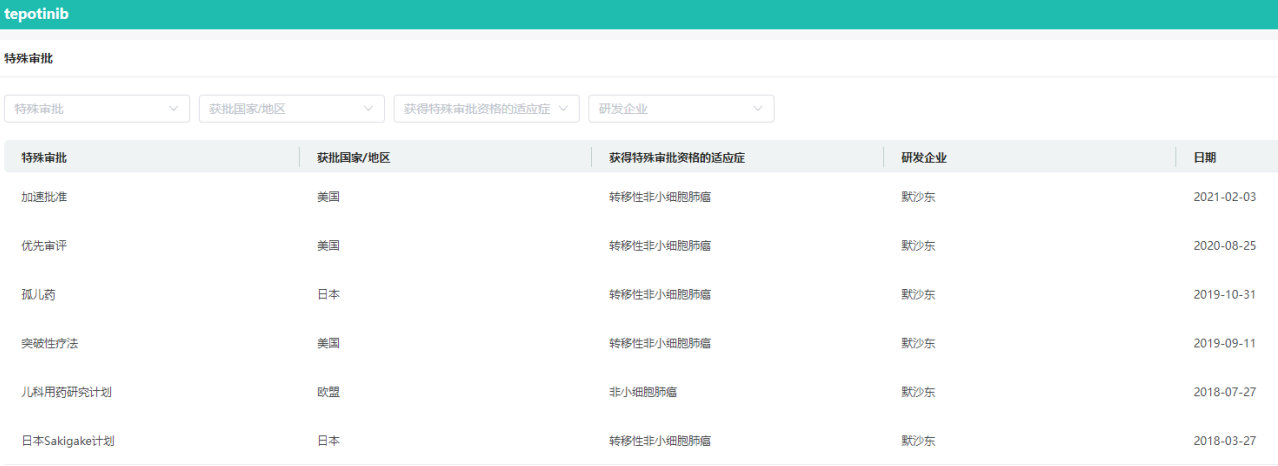Click the 非小细胞肺癌 cell in the 欧盟 row
This screenshot has height=466, width=1278.
pos(643,392)
